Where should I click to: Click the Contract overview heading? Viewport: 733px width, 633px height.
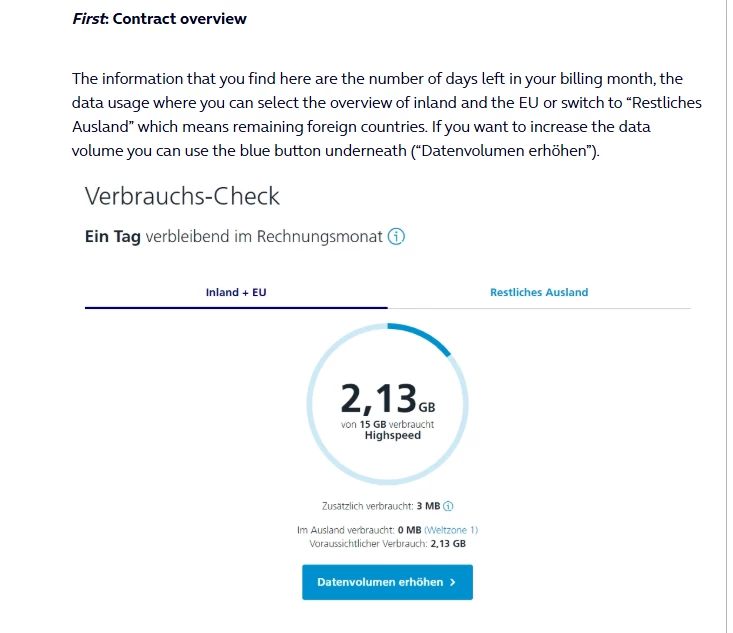tap(159, 18)
